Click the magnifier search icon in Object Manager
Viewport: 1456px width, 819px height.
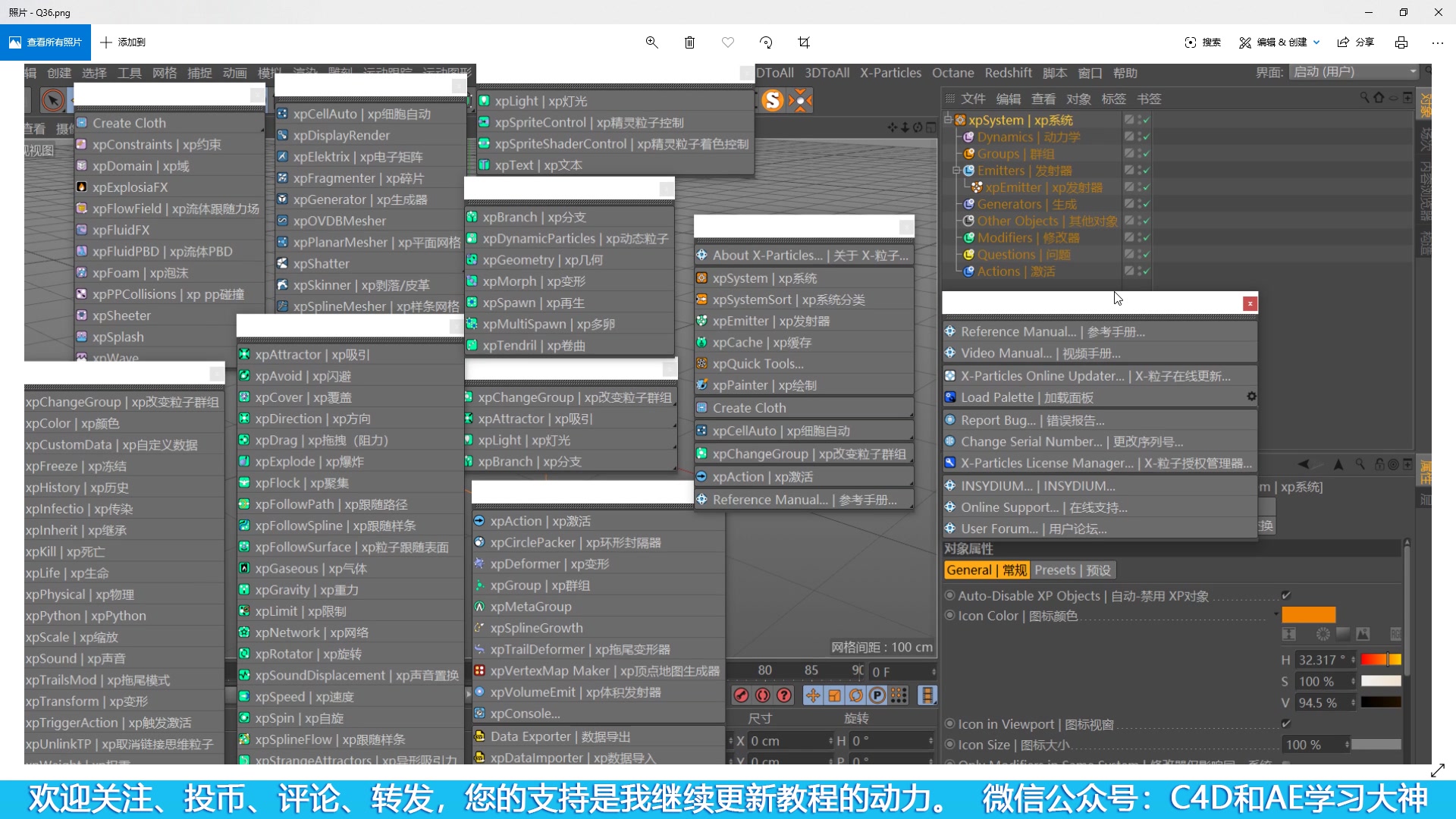(x=1365, y=98)
